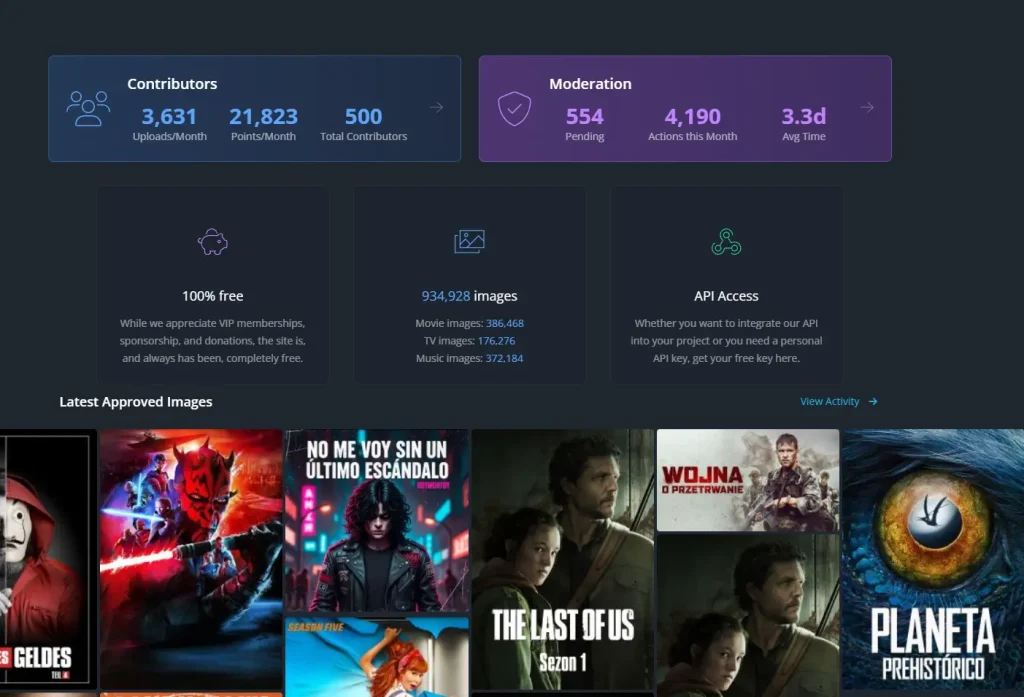
Task: Click the 100% free card title
Action: [213, 296]
